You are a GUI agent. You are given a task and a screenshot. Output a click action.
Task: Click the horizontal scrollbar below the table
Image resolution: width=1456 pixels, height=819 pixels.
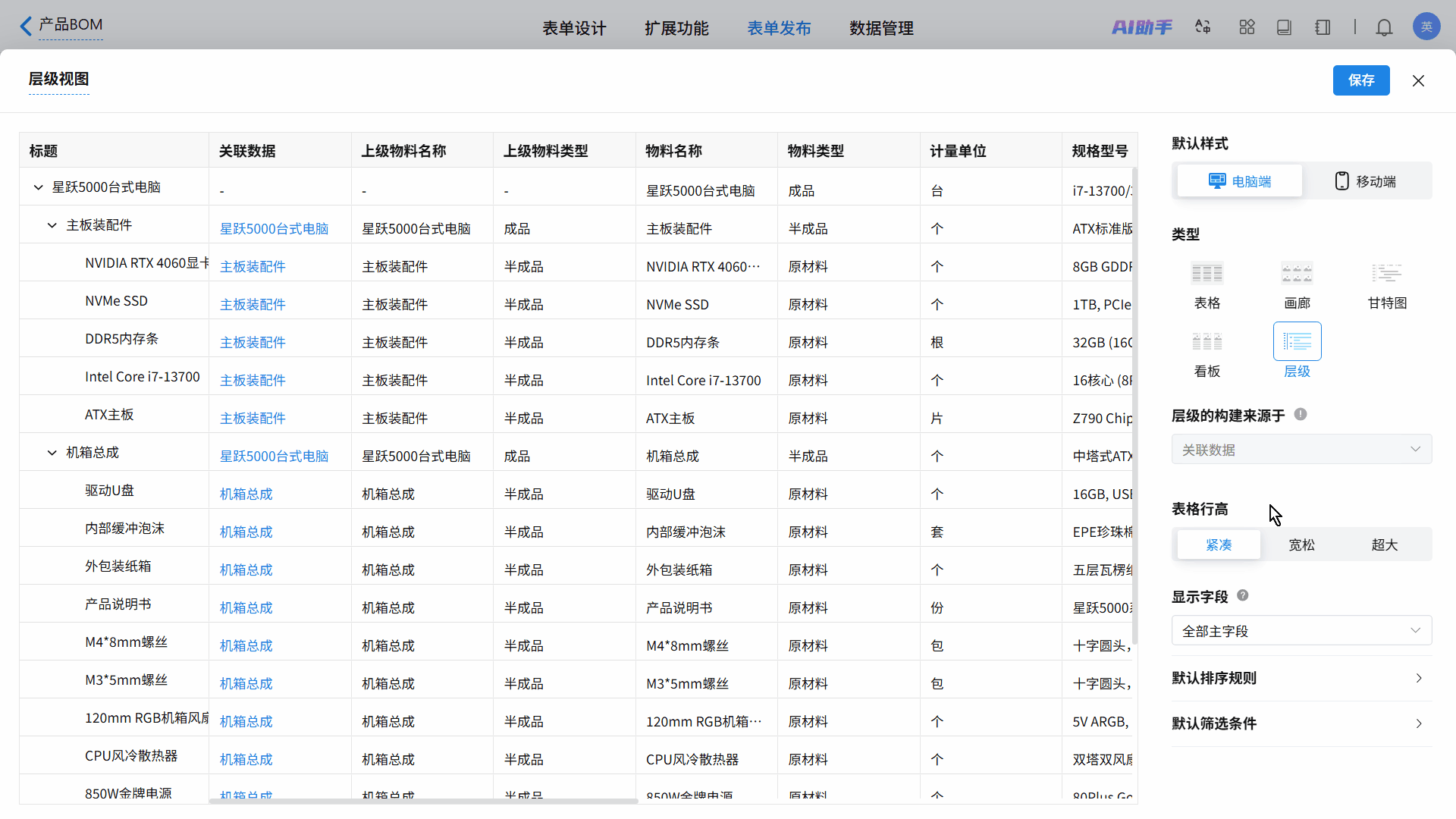click(423, 801)
